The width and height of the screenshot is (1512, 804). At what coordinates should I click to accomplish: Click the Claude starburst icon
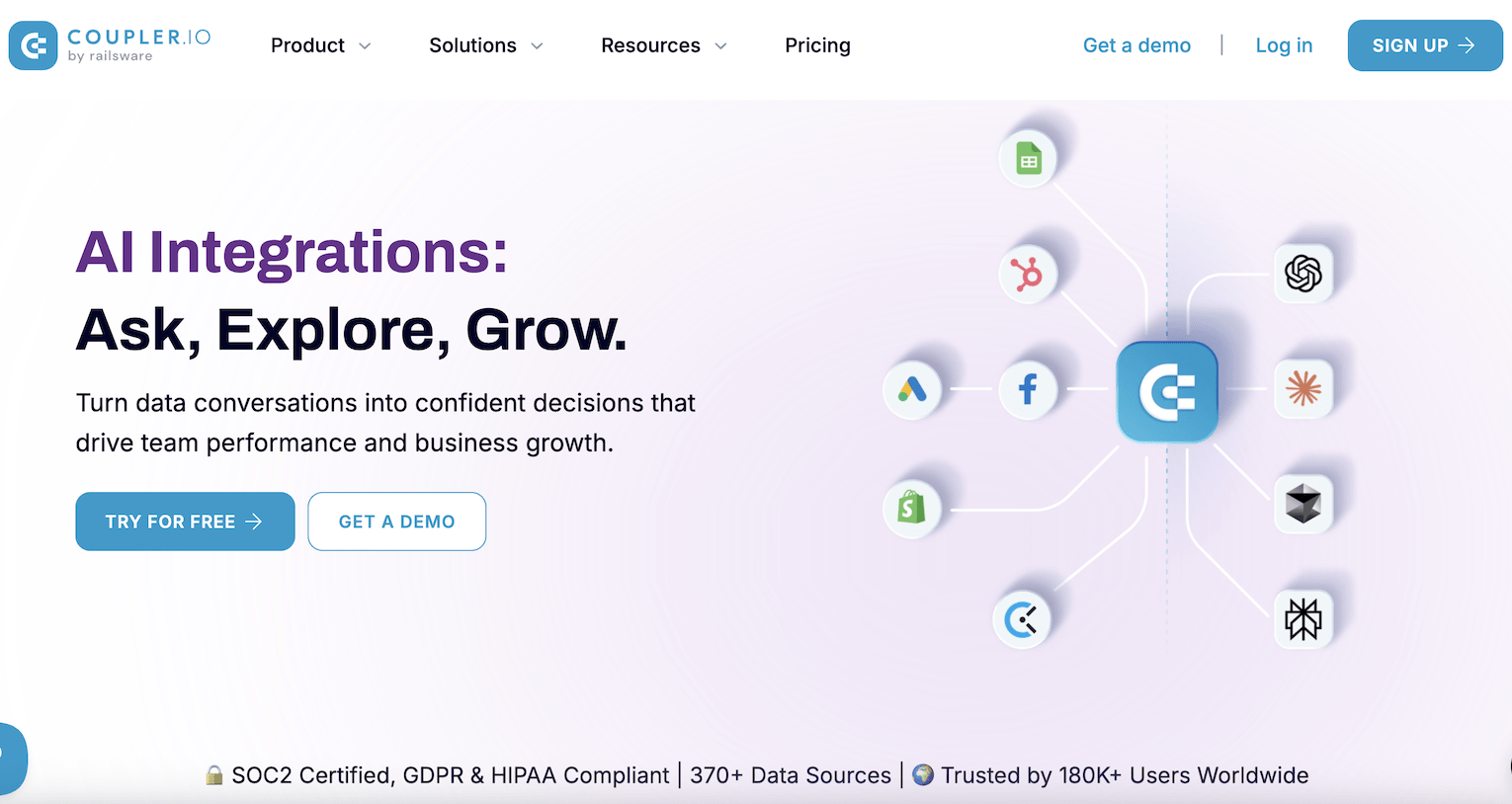(x=1303, y=389)
